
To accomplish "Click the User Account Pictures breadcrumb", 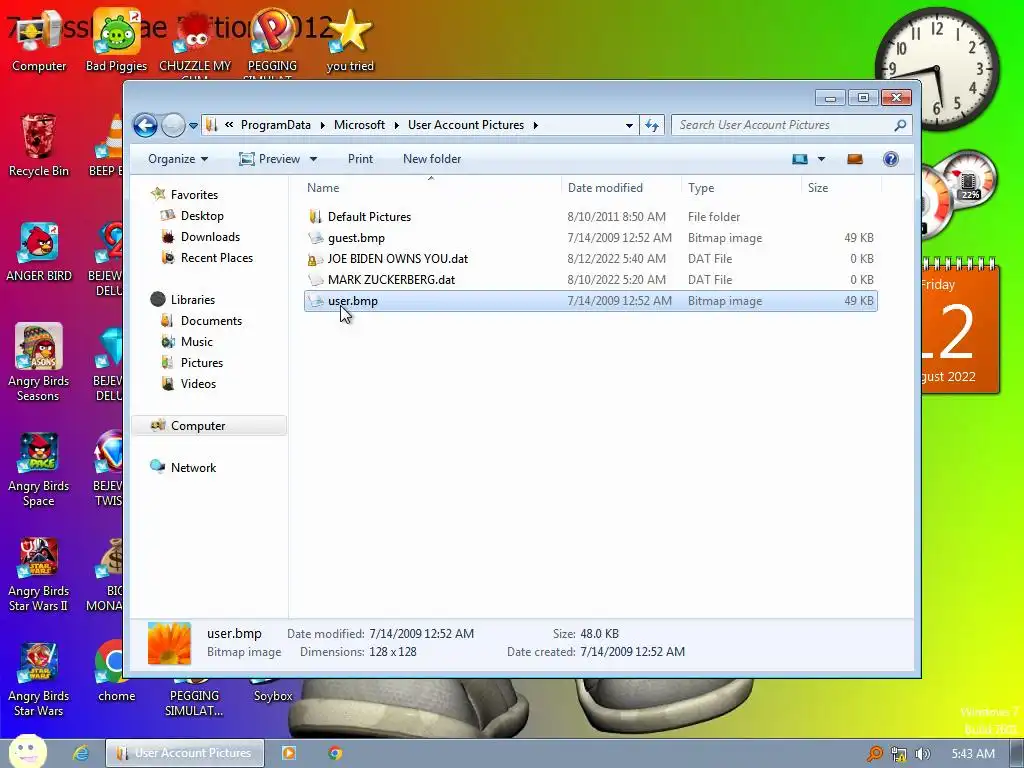I will click(x=466, y=125).
